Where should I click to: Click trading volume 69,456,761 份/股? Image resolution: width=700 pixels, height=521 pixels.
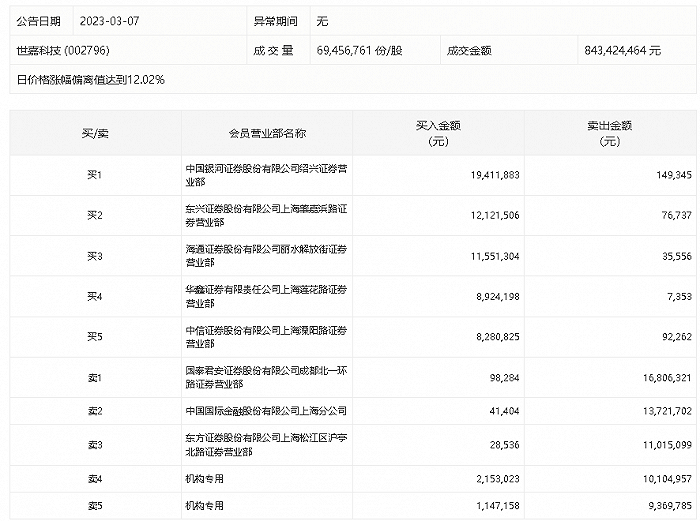(359, 50)
